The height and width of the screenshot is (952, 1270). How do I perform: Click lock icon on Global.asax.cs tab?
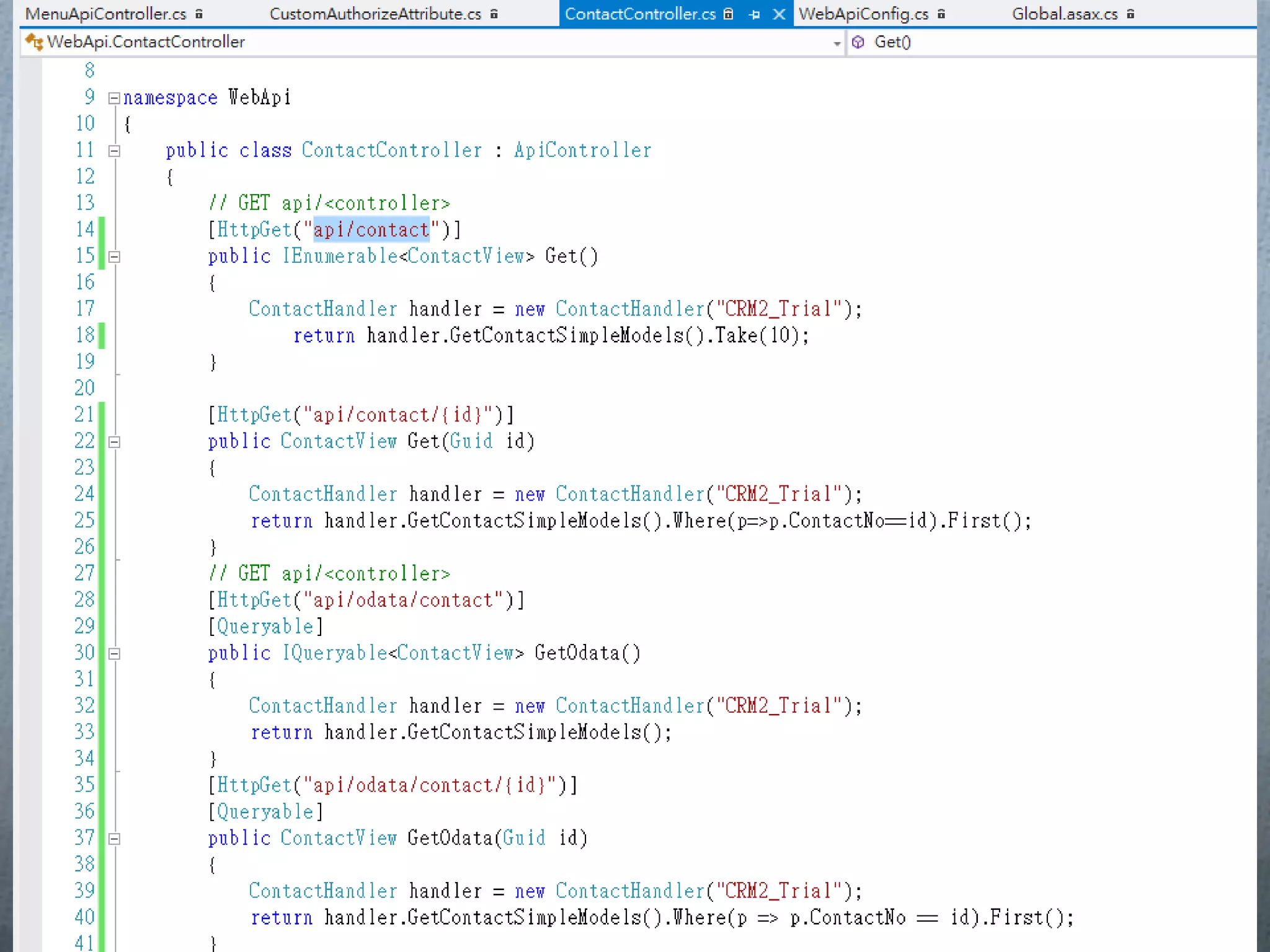coord(1130,14)
